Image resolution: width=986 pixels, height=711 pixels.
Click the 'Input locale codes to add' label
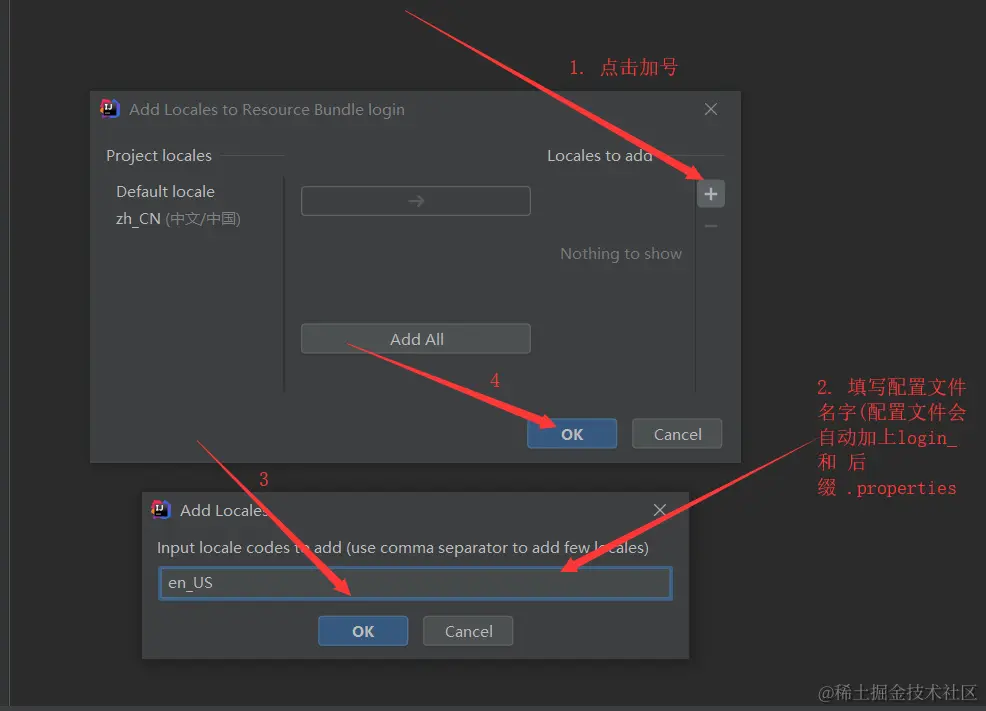pyautogui.click(x=402, y=548)
